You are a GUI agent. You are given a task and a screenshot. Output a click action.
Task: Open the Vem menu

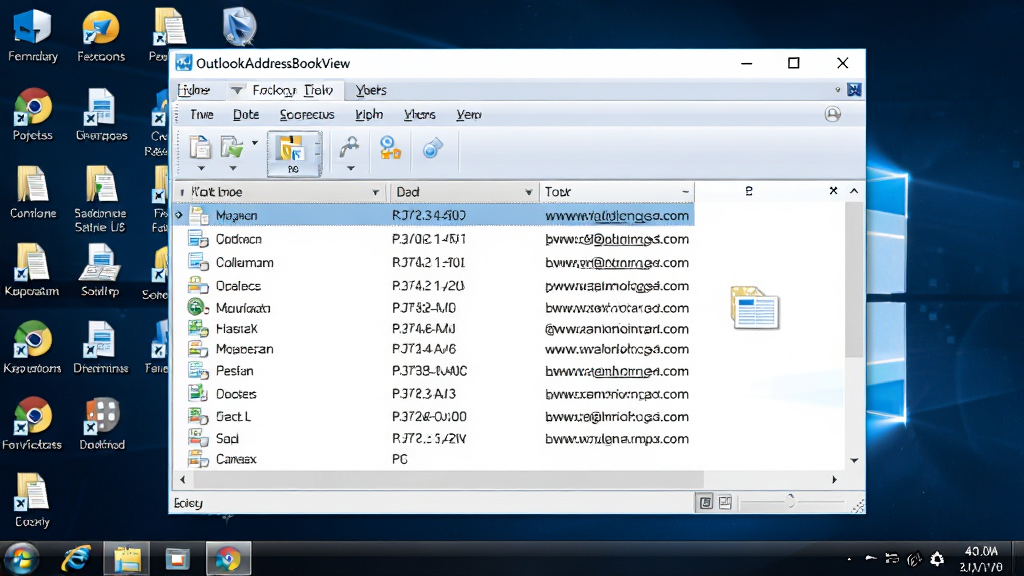point(469,114)
